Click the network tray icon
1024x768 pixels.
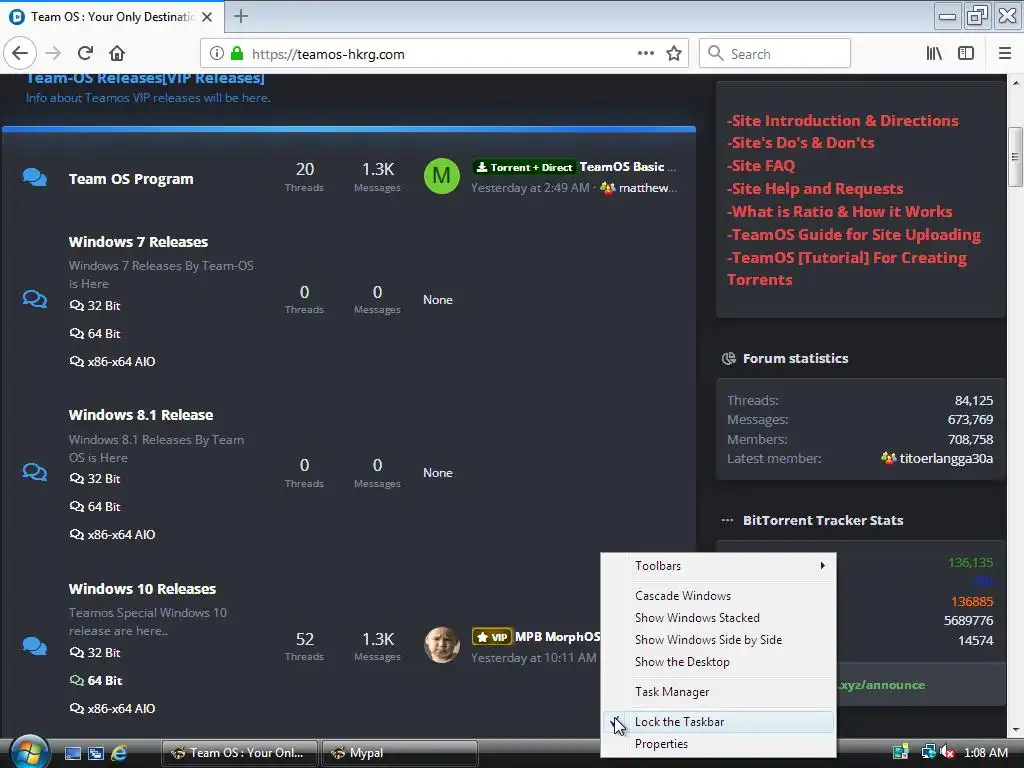pos(928,752)
